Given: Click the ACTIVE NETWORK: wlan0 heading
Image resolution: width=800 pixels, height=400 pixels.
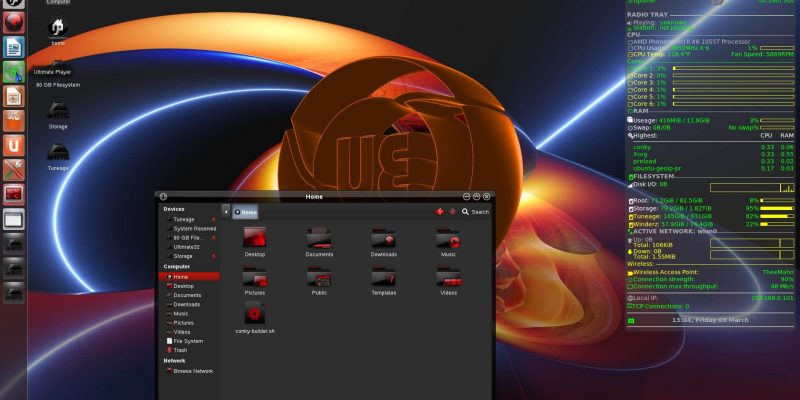Looking at the screenshot, I should point(675,231).
